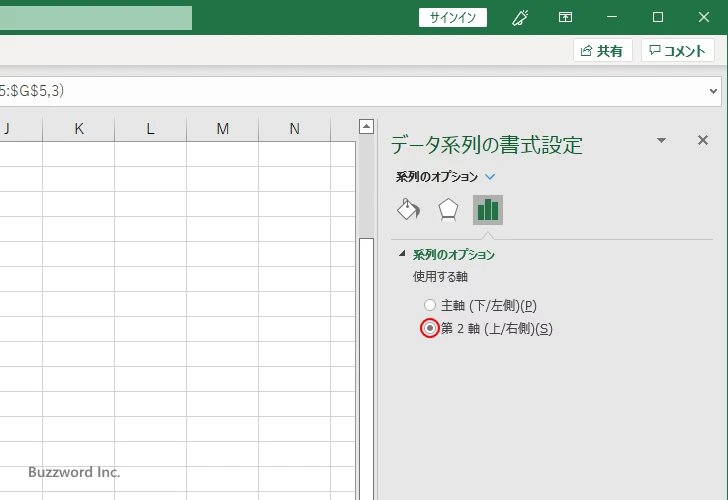Click the title bar search box
Viewport: 728px width, 500px height.
96,18
